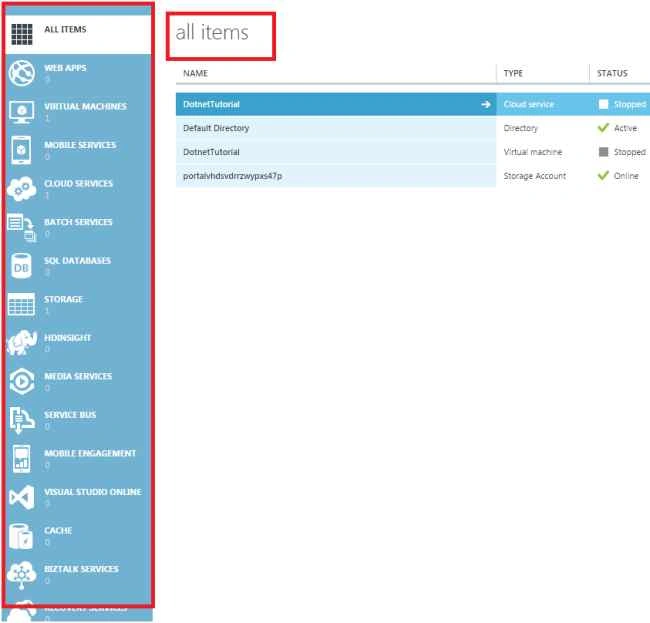Open the Storage table icon

(21, 304)
